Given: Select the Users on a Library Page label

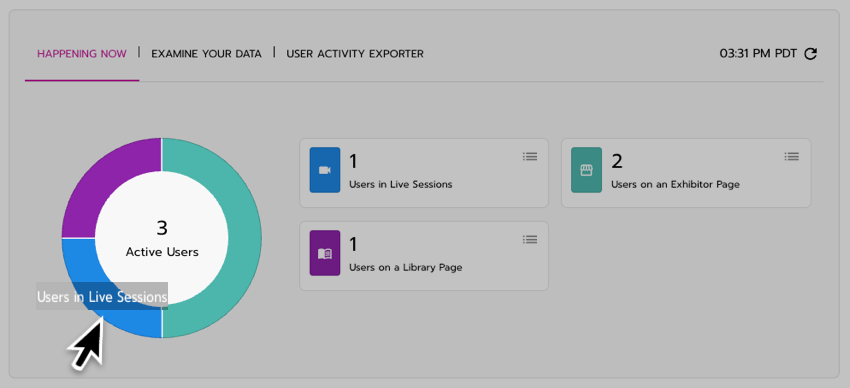Looking at the screenshot, I should click(405, 267).
